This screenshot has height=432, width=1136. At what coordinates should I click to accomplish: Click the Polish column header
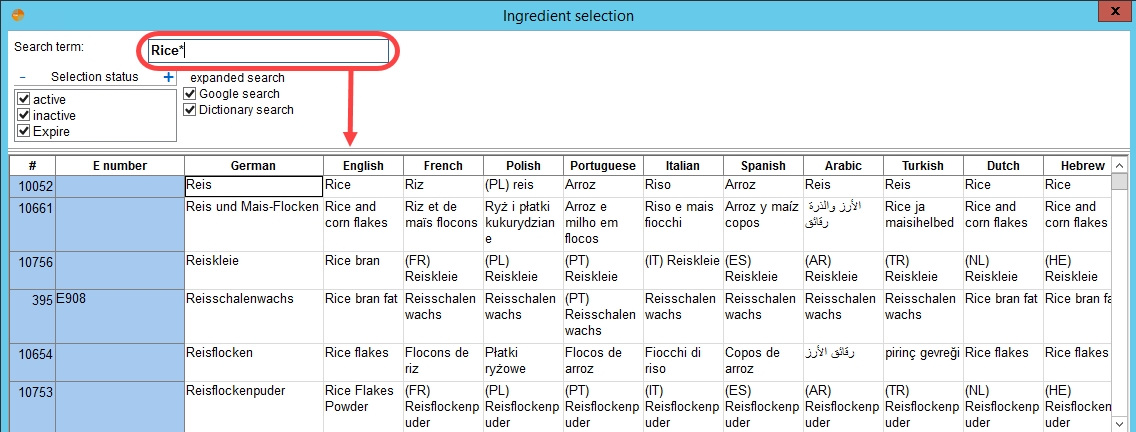pos(523,165)
